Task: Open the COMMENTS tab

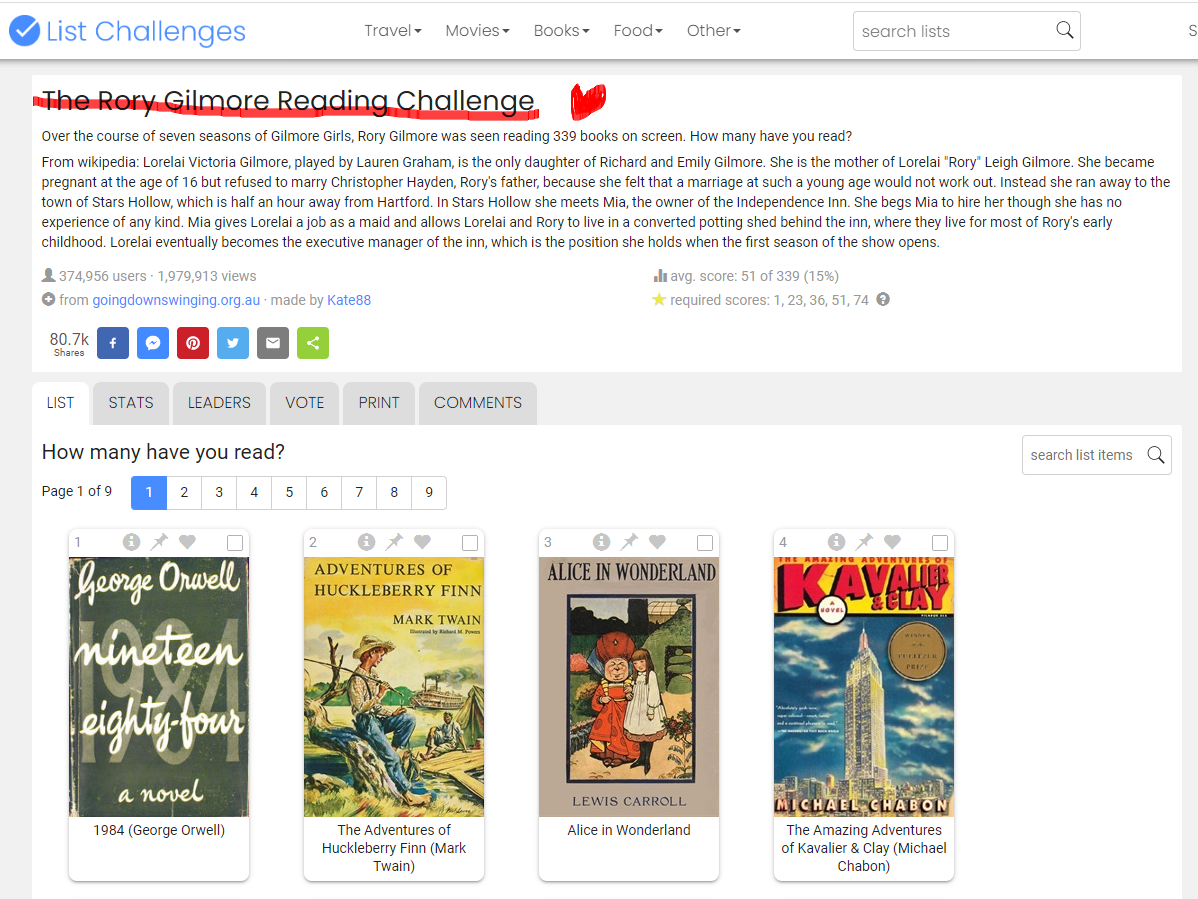Action: [x=478, y=403]
